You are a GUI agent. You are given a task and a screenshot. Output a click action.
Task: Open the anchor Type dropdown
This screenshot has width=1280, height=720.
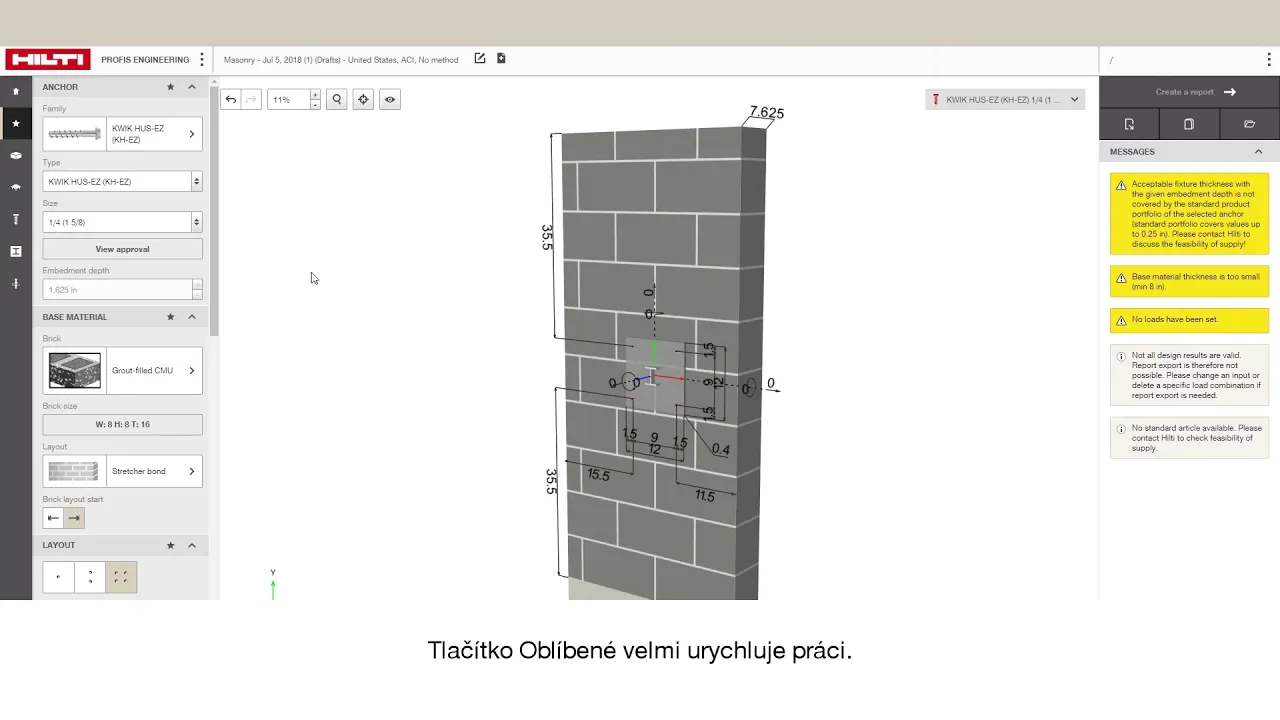coord(122,181)
